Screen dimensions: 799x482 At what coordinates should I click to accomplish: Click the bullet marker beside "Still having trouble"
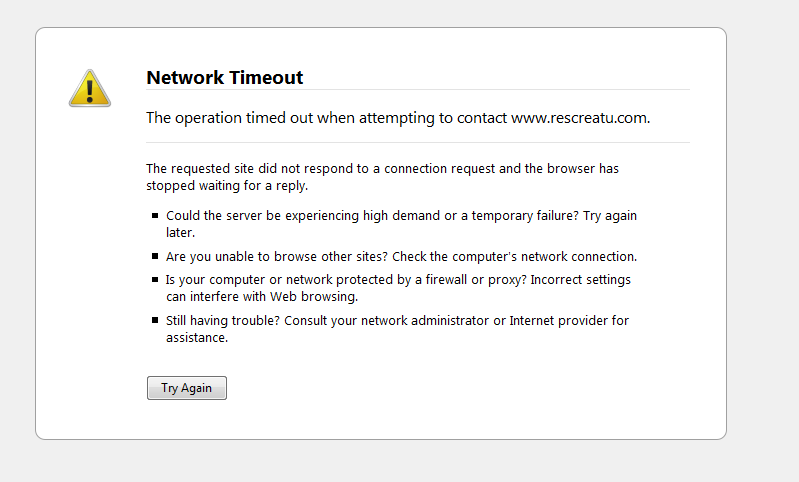click(x=155, y=320)
